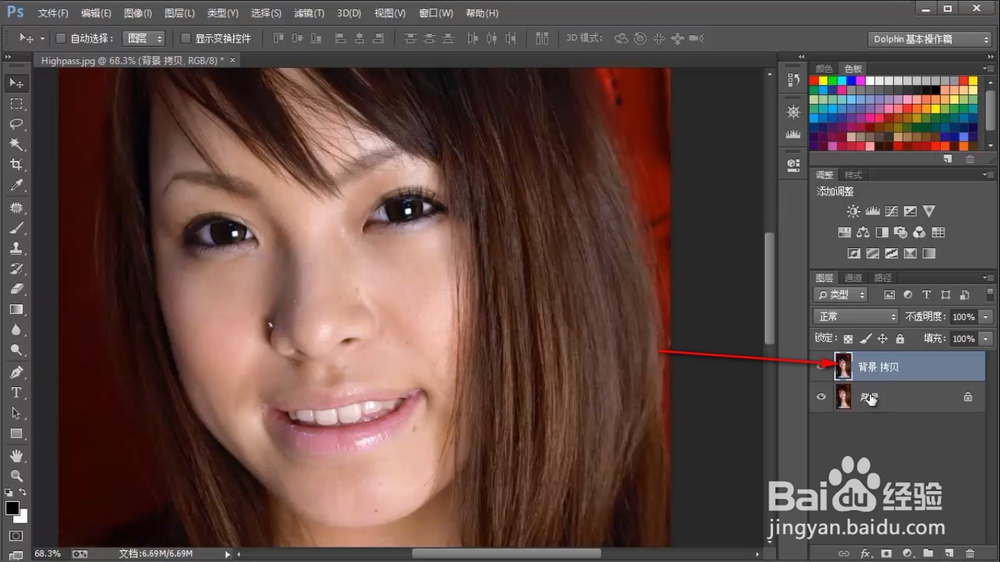Enable the 自动选择 checkbox
Image resolution: width=1000 pixels, height=562 pixels.
click(x=61, y=38)
